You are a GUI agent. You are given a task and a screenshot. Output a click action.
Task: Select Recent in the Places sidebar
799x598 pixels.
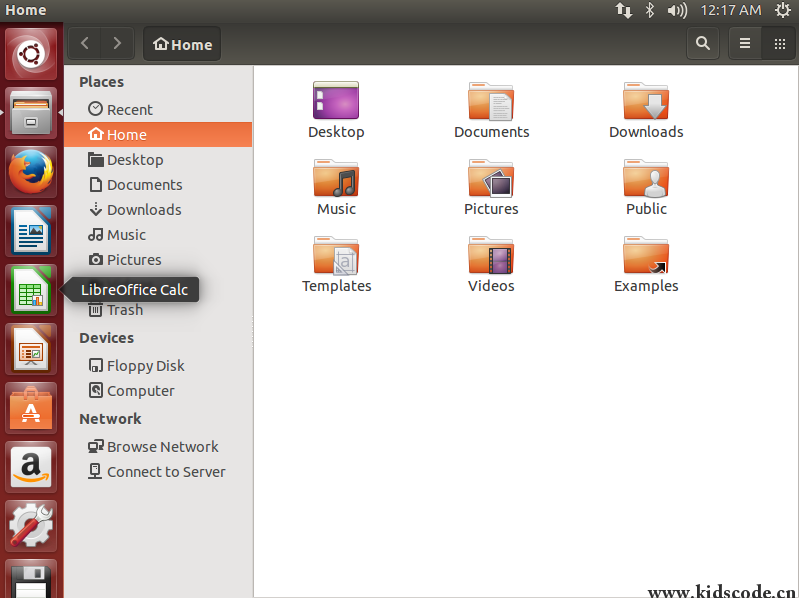click(158, 110)
